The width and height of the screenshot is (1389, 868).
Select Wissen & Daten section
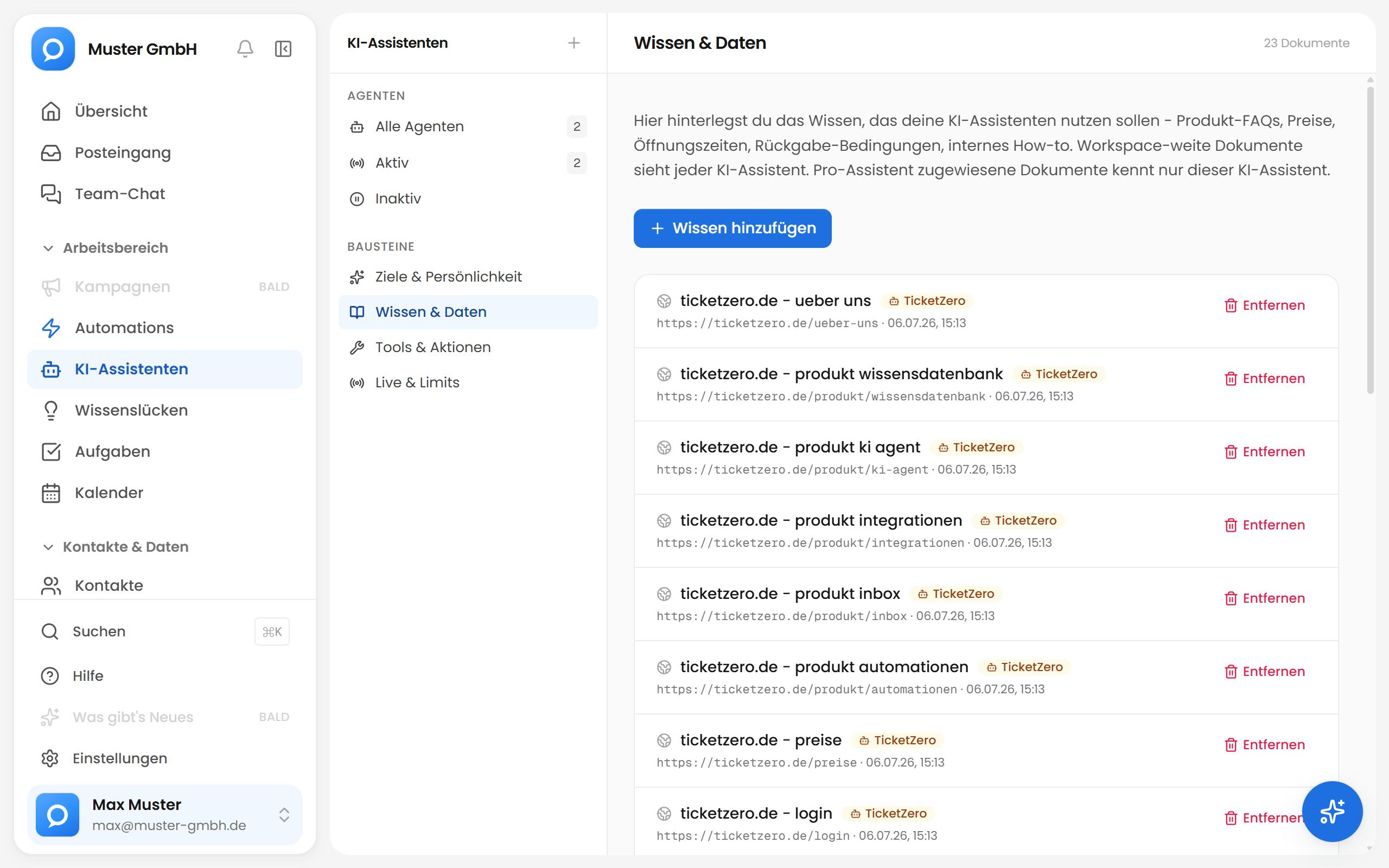tap(468, 312)
